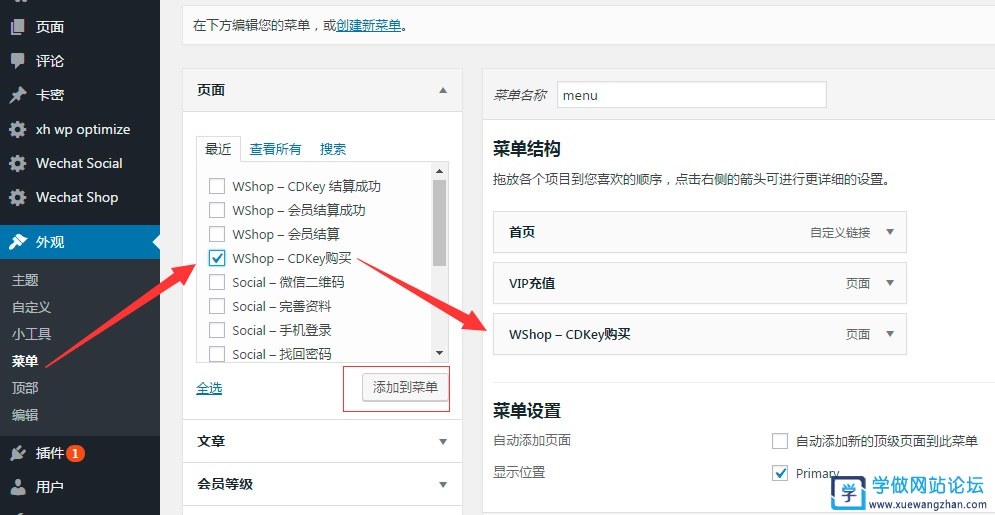Expand WShop – CDKey购买 menu item arrow
Viewport: 995px width, 515px height.
pyautogui.click(x=890, y=334)
